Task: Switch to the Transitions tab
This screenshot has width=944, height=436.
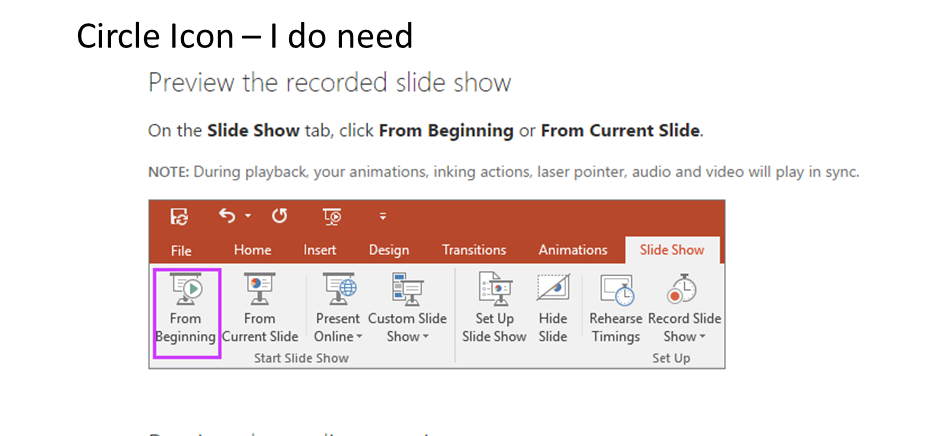Action: point(474,250)
